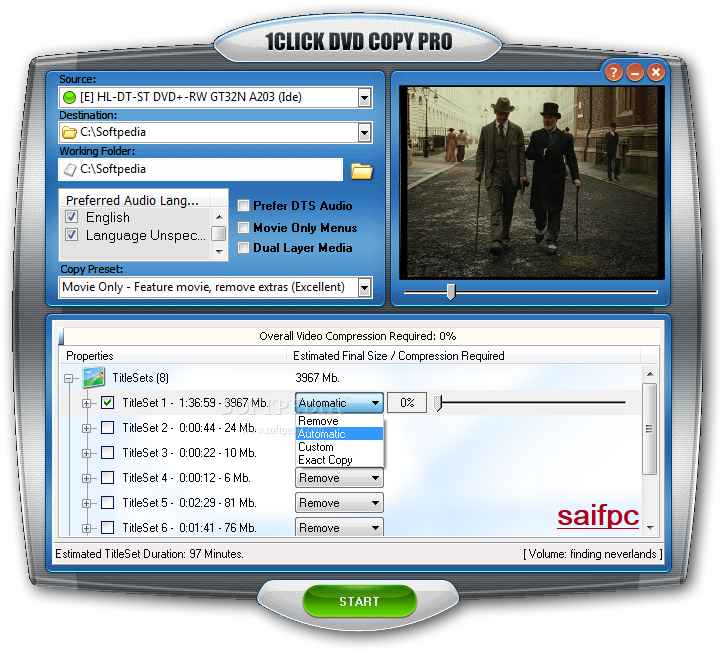Click the browse working folder icon

[361, 170]
